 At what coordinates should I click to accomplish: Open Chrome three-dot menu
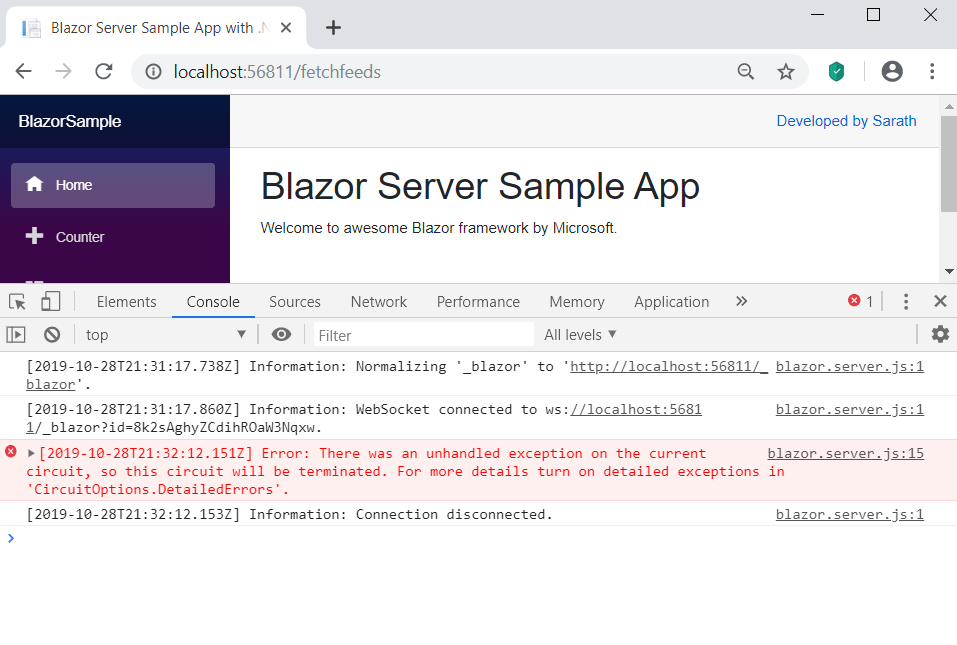click(932, 71)
